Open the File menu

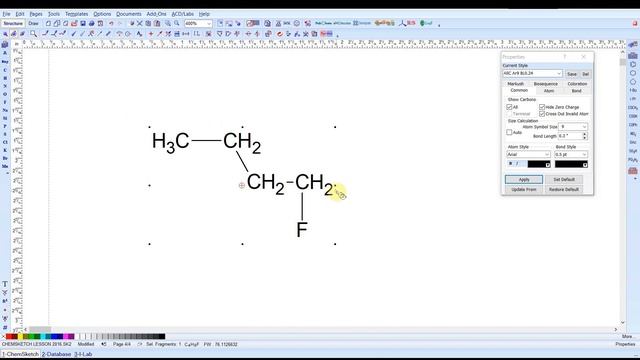tap(6, 14)
